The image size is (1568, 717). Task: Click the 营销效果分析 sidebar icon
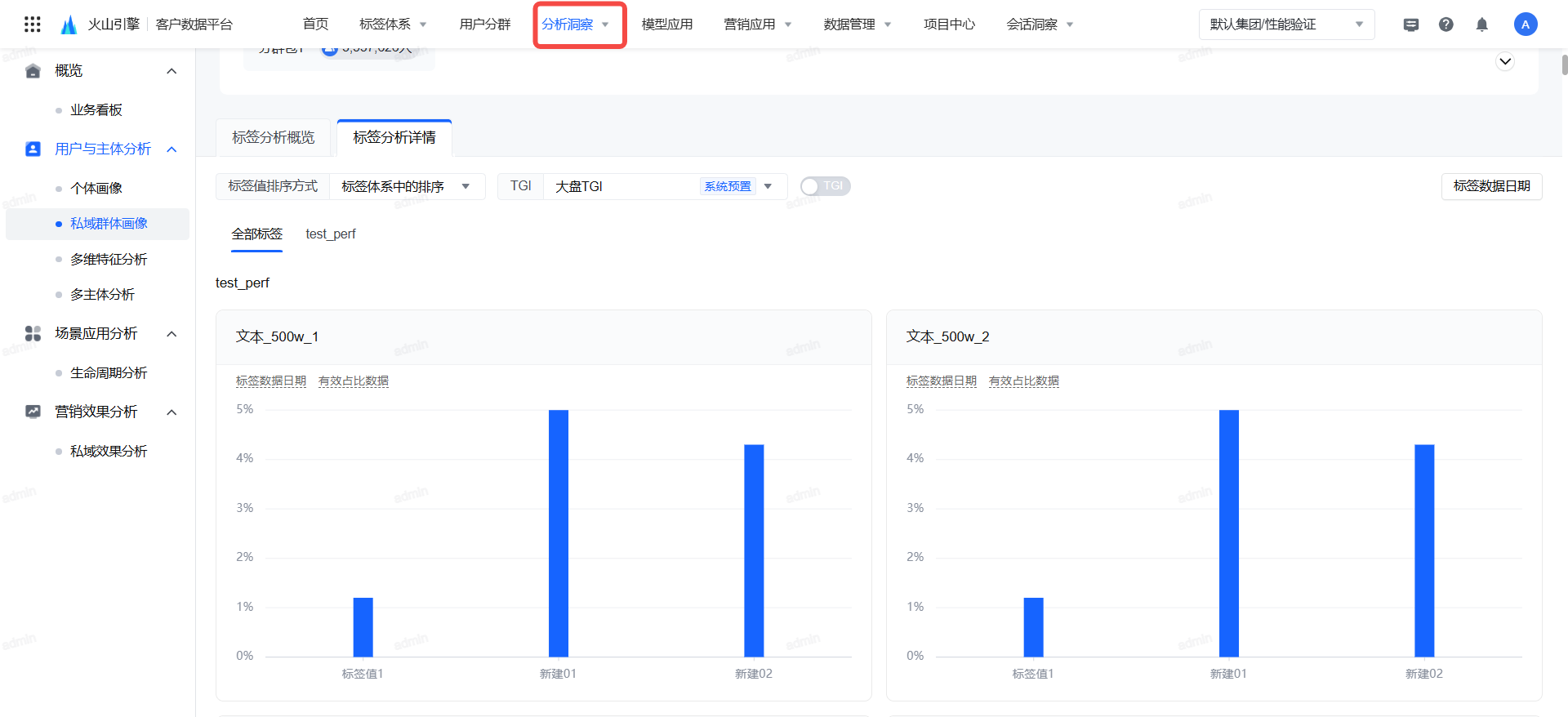[33, 412]
